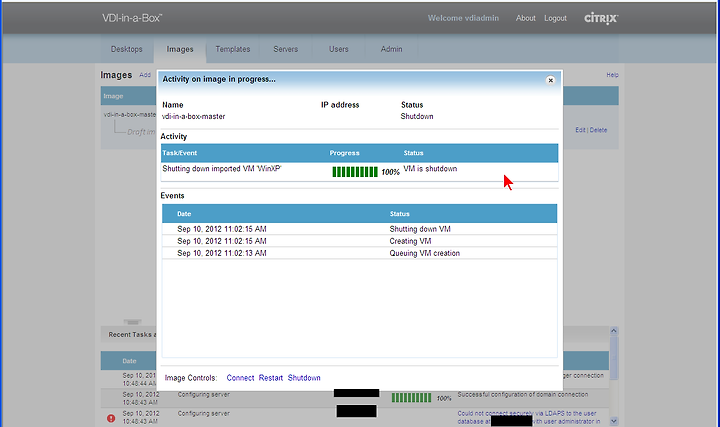Select the 'Creating VM' event row
Image resolution: width=720 pixels, height=427 pixels.
click(x=360, y=241)
